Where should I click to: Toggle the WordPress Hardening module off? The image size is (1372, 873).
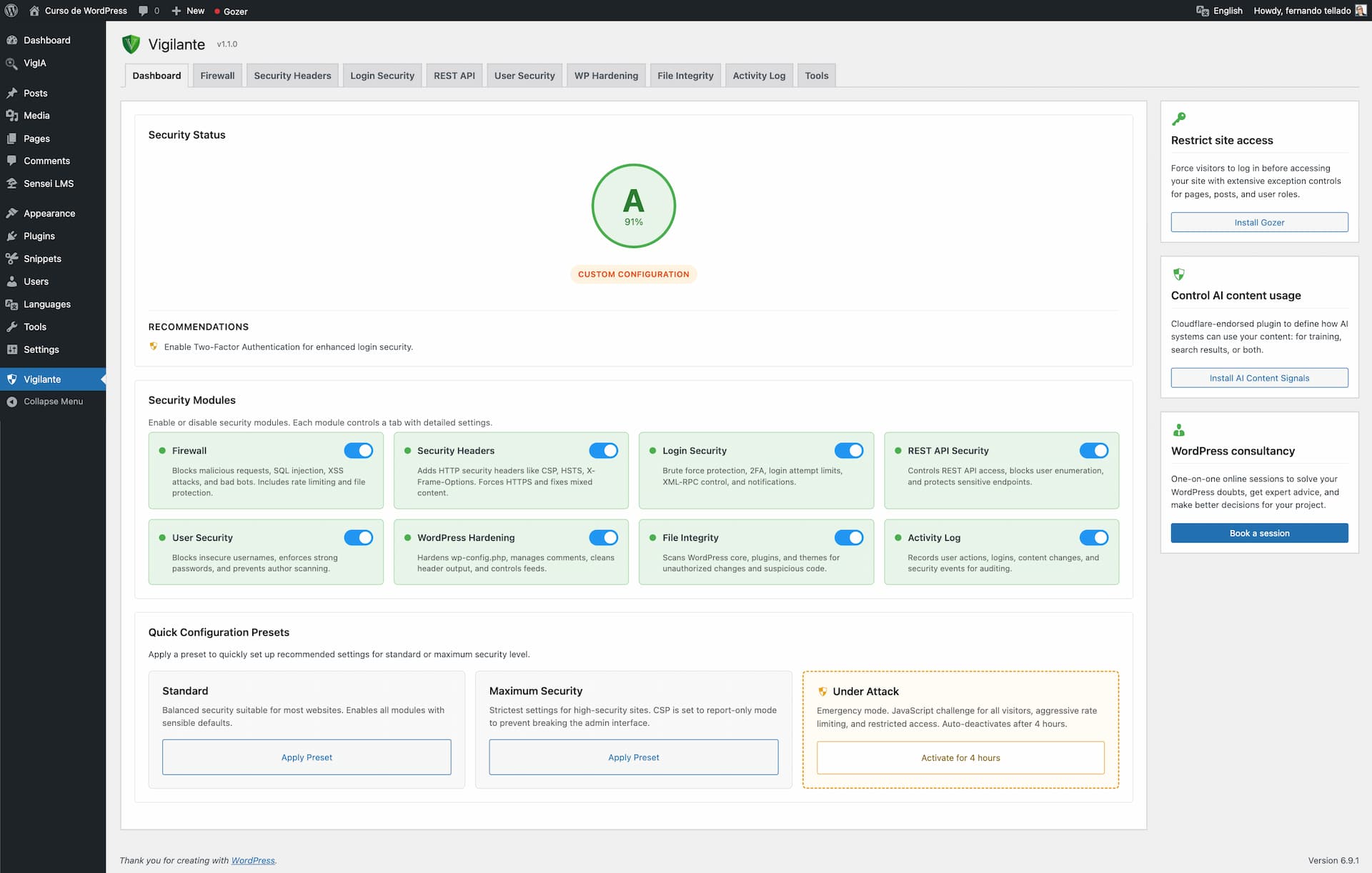[x=605, y=537]
